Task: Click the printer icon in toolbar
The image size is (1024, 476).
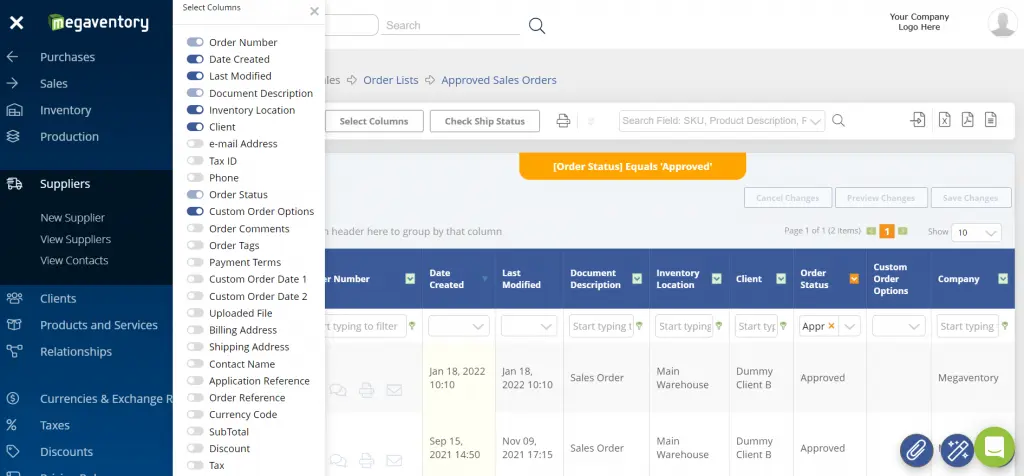Action: (x=563, y=121)
